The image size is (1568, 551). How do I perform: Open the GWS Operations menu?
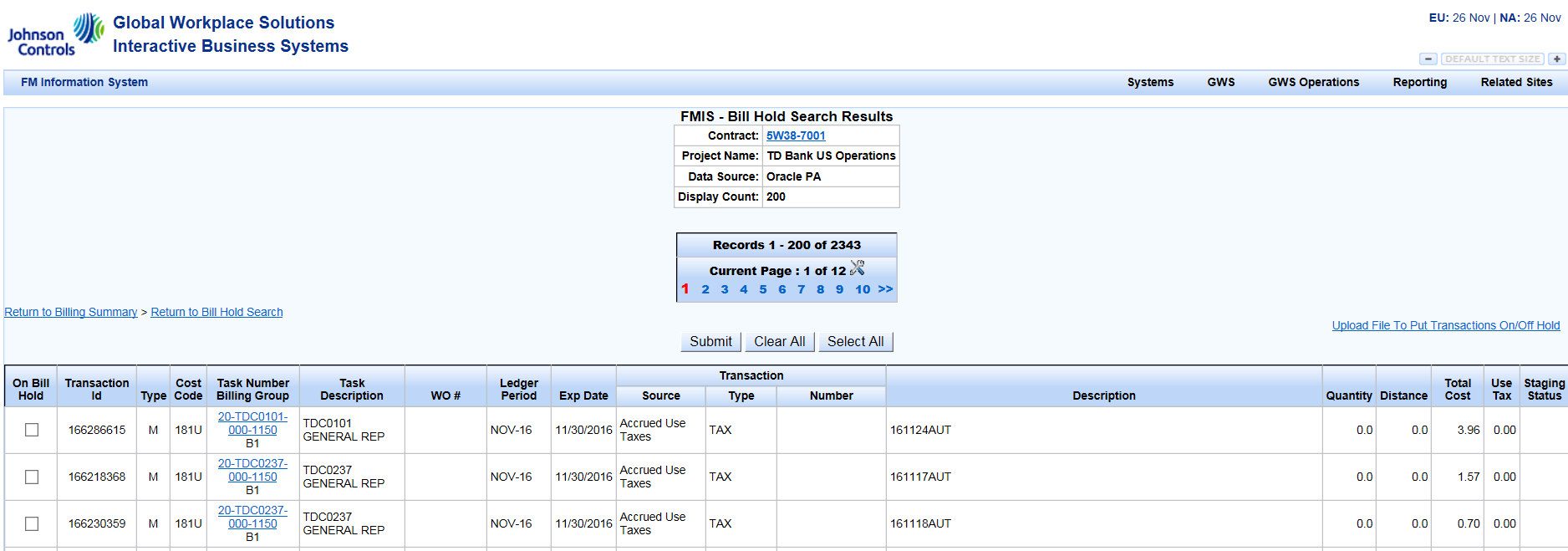tap(1313, 82)
